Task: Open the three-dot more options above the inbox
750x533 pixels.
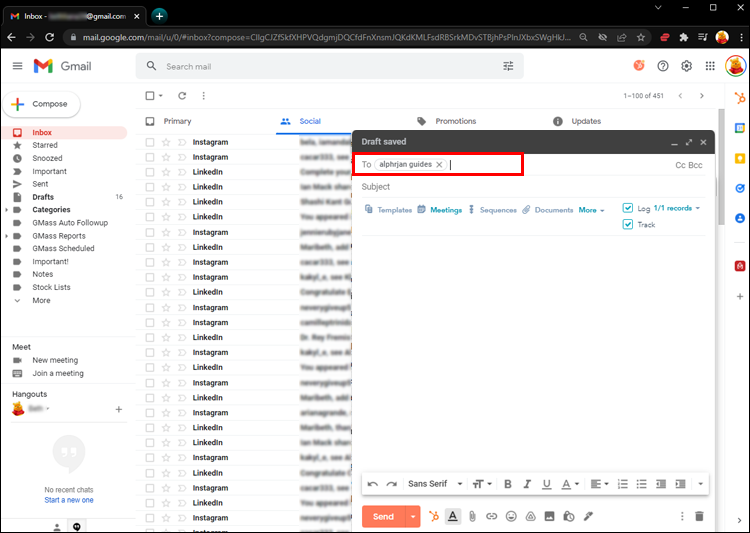Action: pos(203,96)
